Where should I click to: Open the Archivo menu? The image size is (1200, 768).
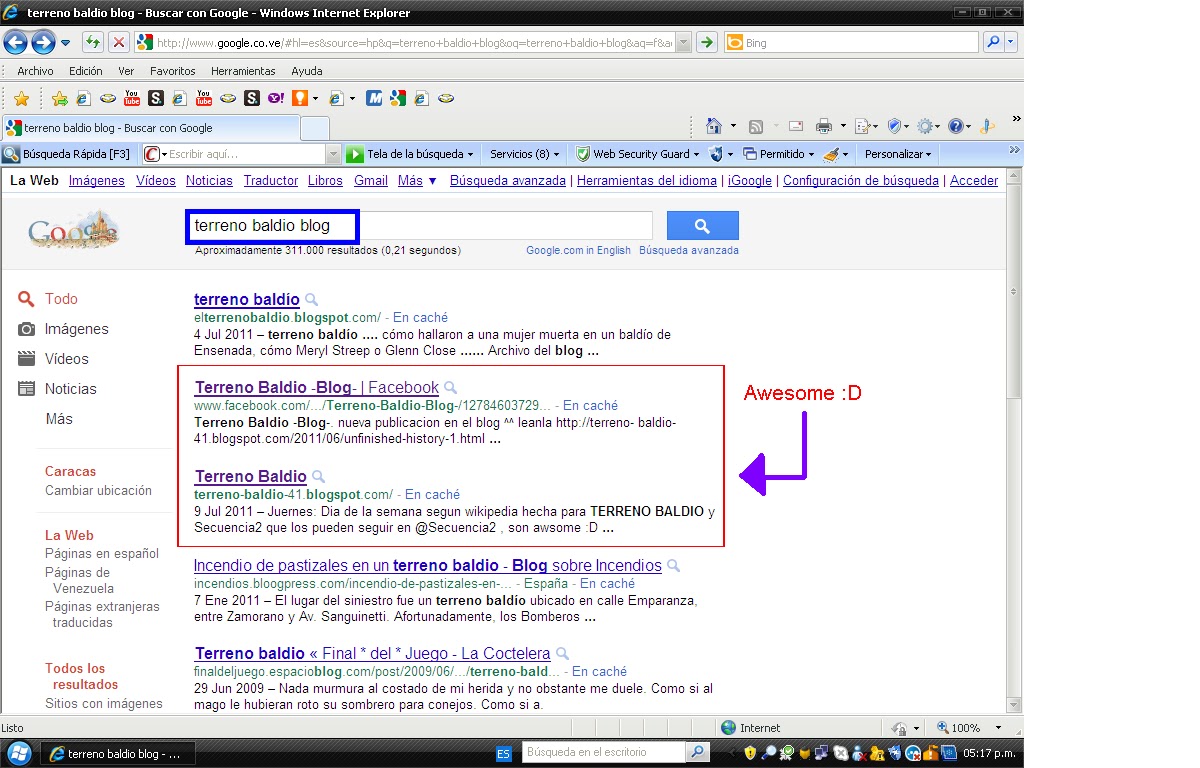35,71
